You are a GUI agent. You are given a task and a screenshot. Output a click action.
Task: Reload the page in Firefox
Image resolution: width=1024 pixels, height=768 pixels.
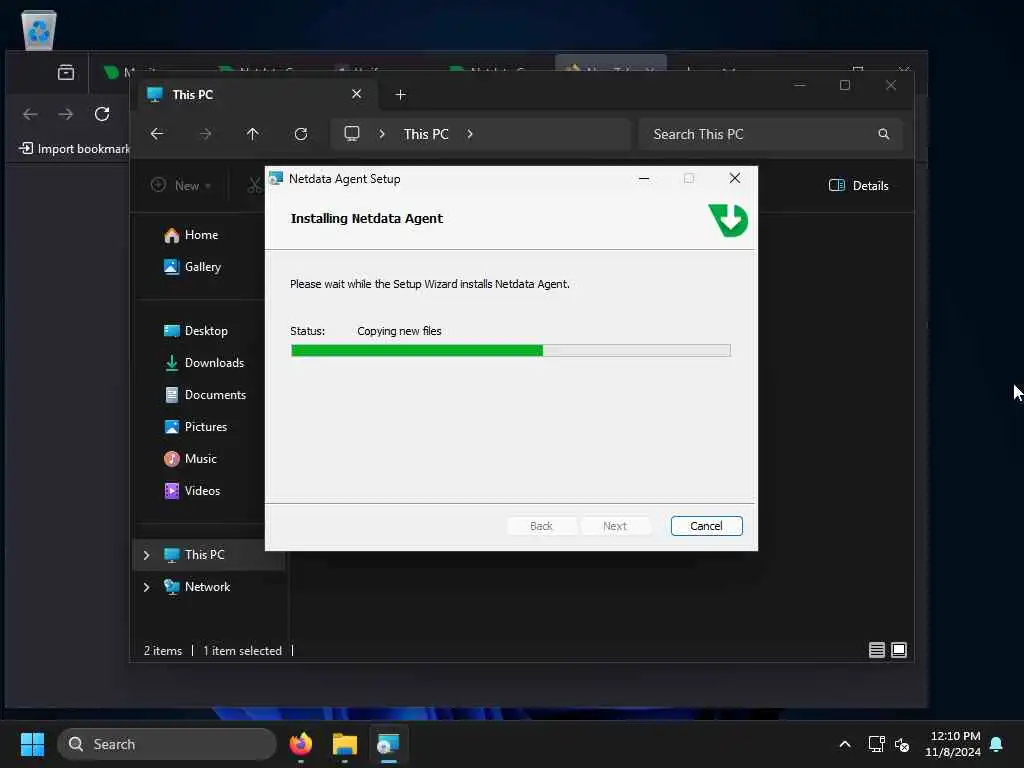click(x=102, y=114)
